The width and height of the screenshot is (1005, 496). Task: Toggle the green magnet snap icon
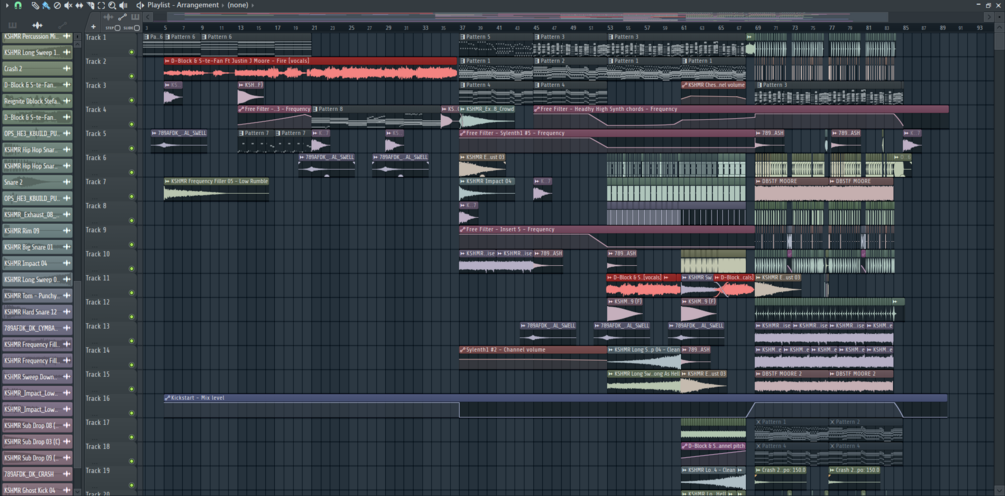pyautogui.click(x=18, y=5)
